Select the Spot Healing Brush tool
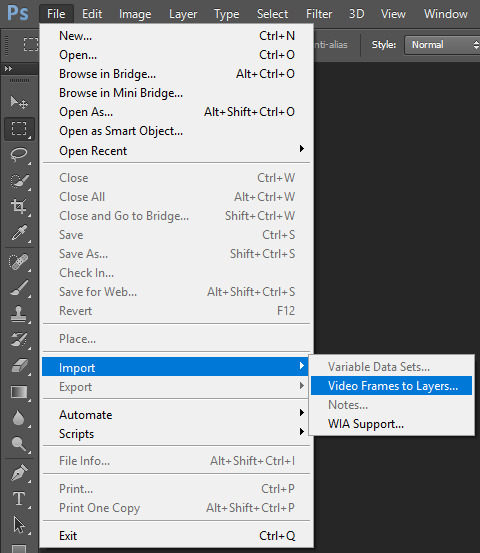This screenshot has width=480, height=553. point(19,262)
